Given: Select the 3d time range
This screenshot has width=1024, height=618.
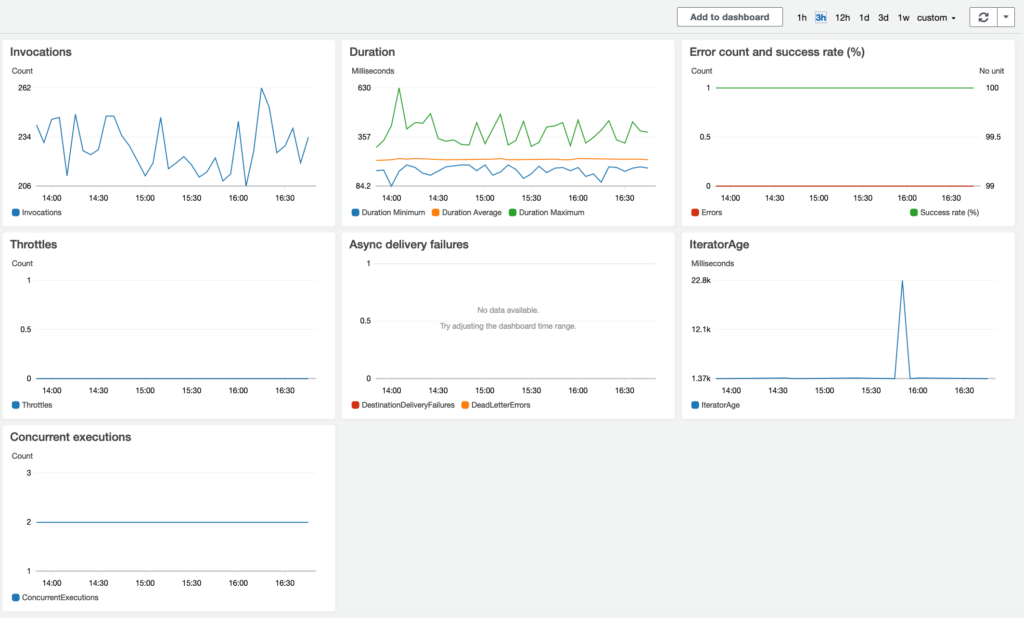Looking at the screenshot, I should [x=883, y=17].
